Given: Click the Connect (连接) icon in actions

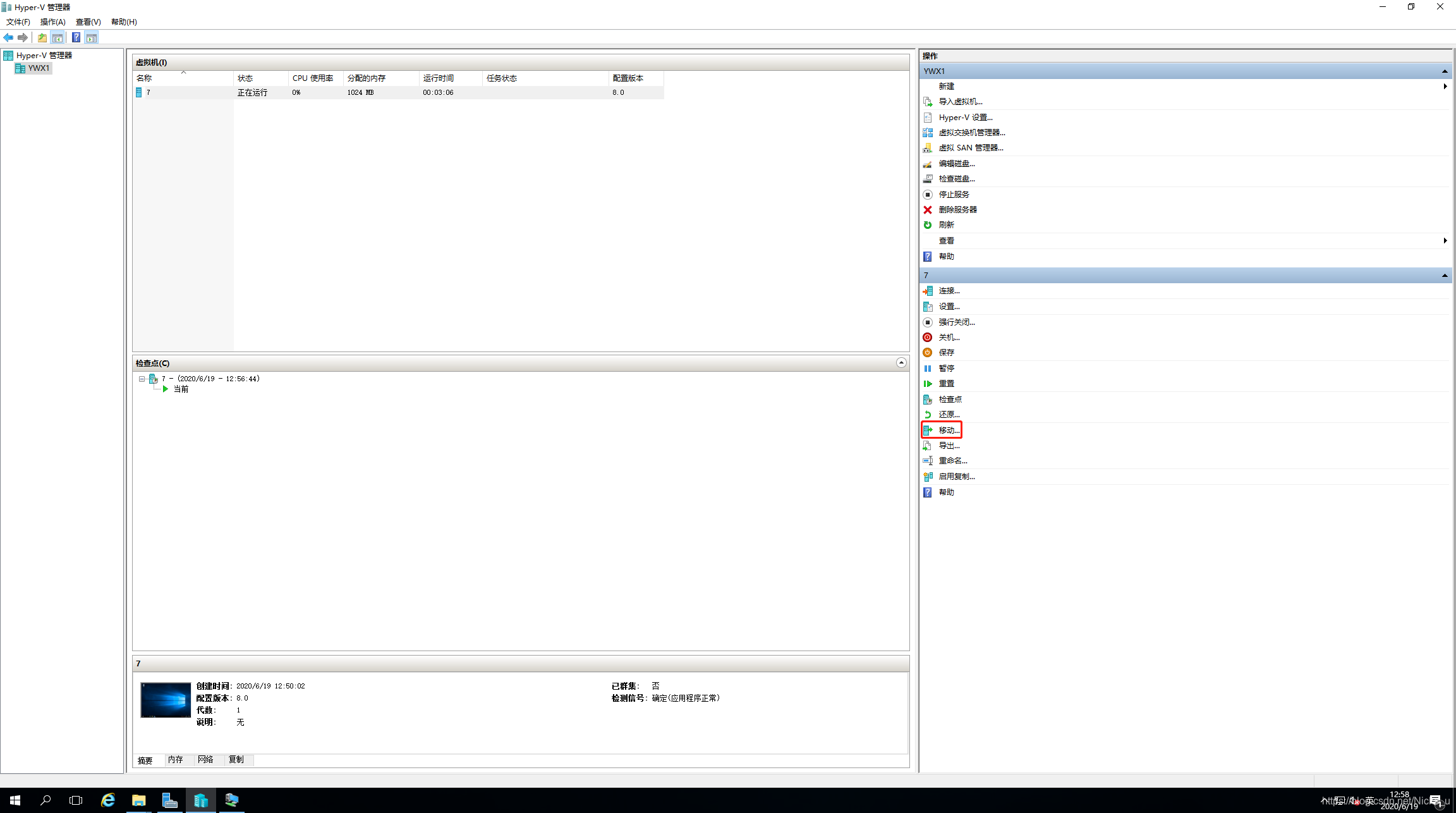Looking at the screenshot, I should (928, 291).
